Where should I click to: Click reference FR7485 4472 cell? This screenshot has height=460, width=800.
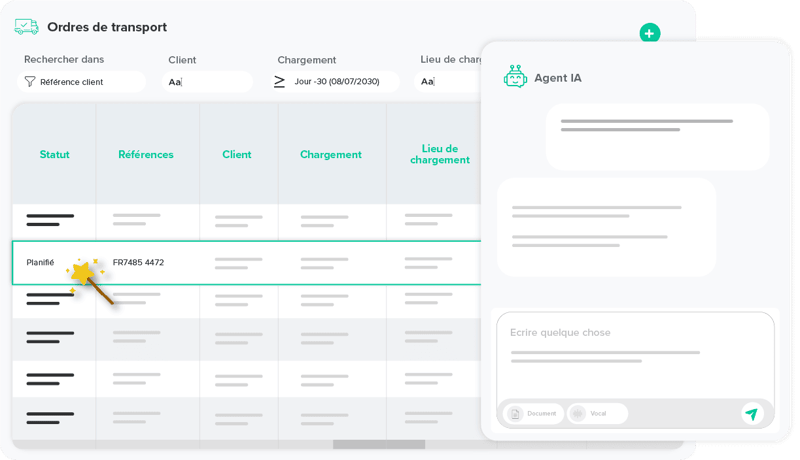(138, 262)
